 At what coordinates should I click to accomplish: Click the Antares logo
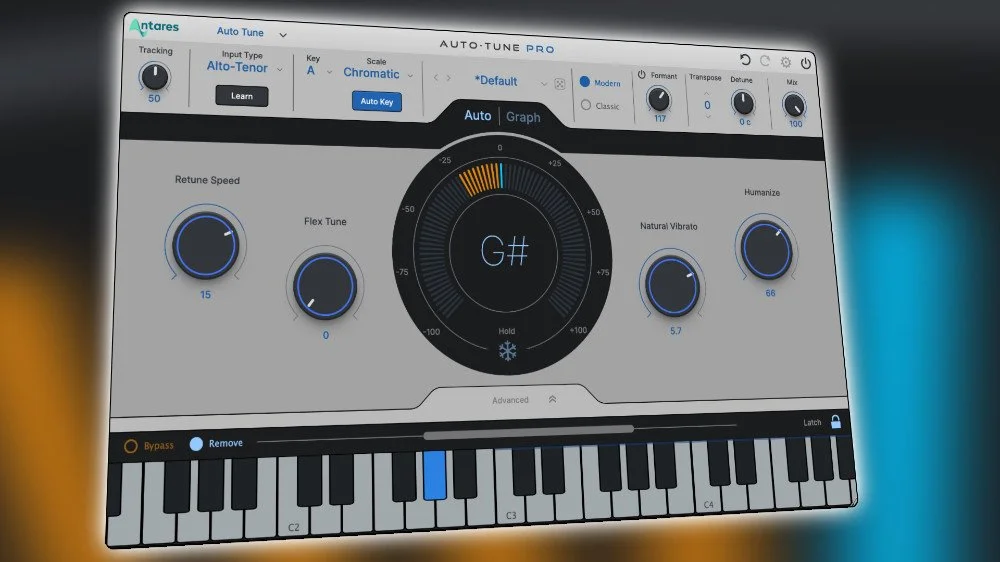pyautogui.click(x=154, y=27)
